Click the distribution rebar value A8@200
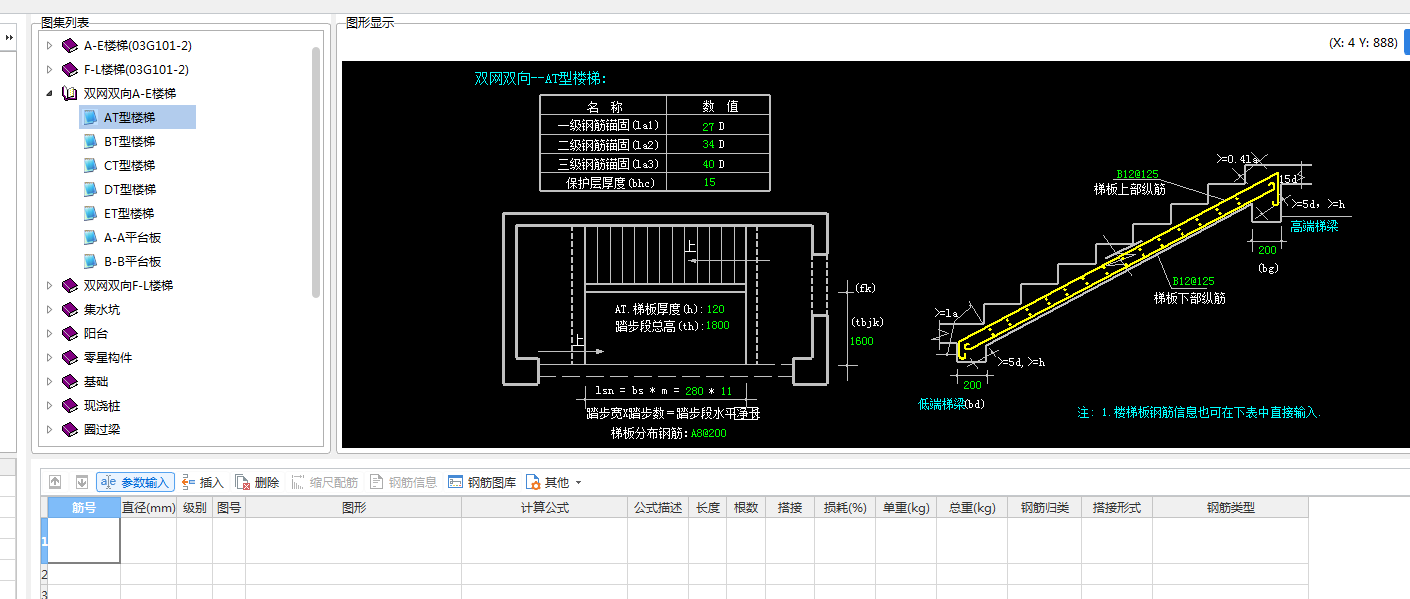 tap(708, 434)
